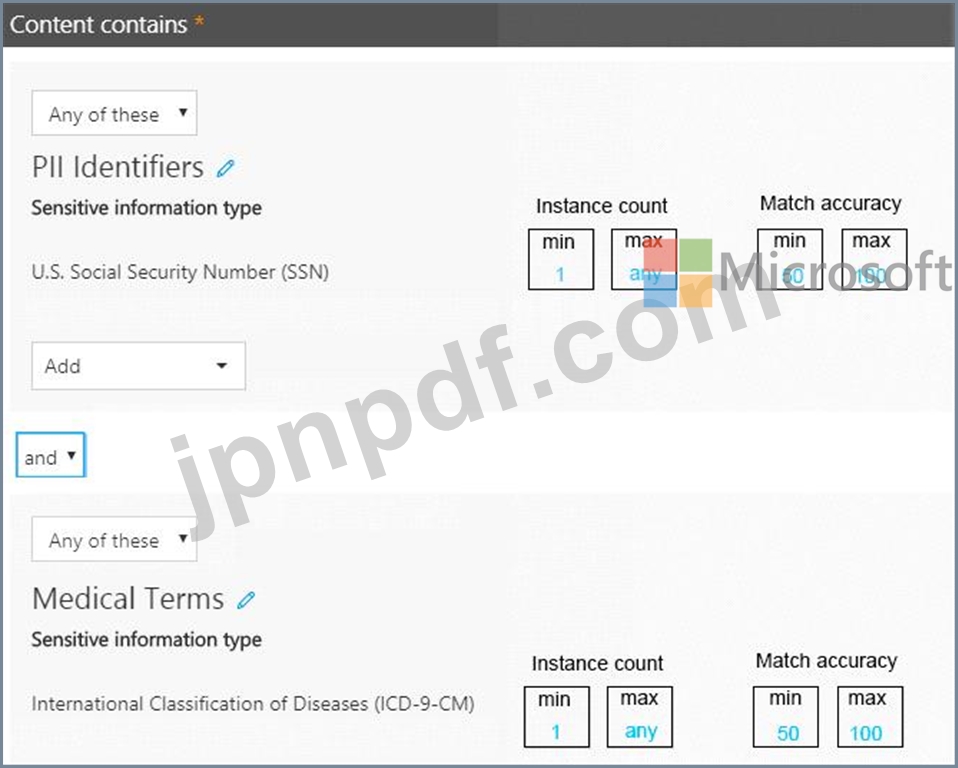Select SSN instance count max field
The height and width of the screenshot is (768, 958).
pyautogui.click(x=644, y=259)
